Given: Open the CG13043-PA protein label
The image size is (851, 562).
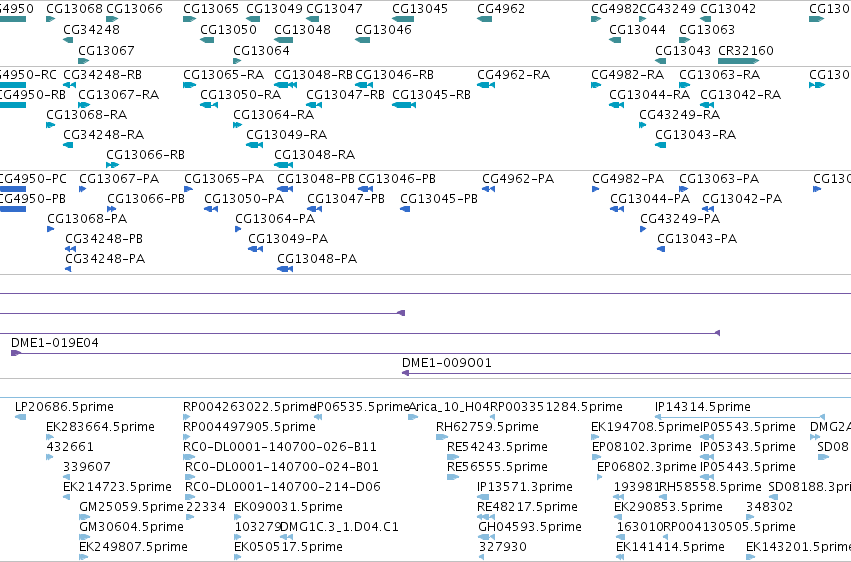Looking at the screenshot, I should (x=697, y=239).
